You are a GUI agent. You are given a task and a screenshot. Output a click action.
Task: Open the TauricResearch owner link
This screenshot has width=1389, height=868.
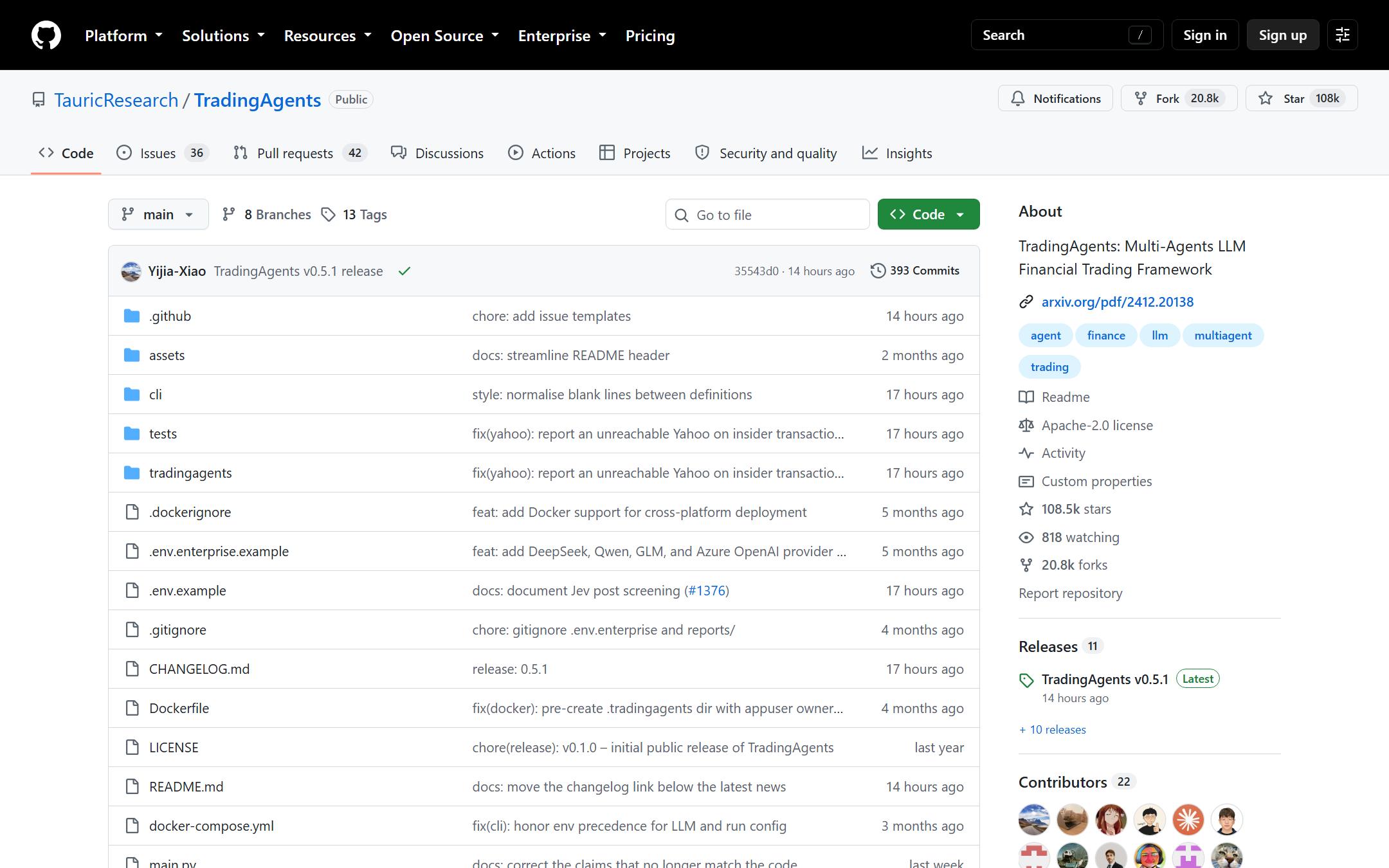click(x=116, y=100)
